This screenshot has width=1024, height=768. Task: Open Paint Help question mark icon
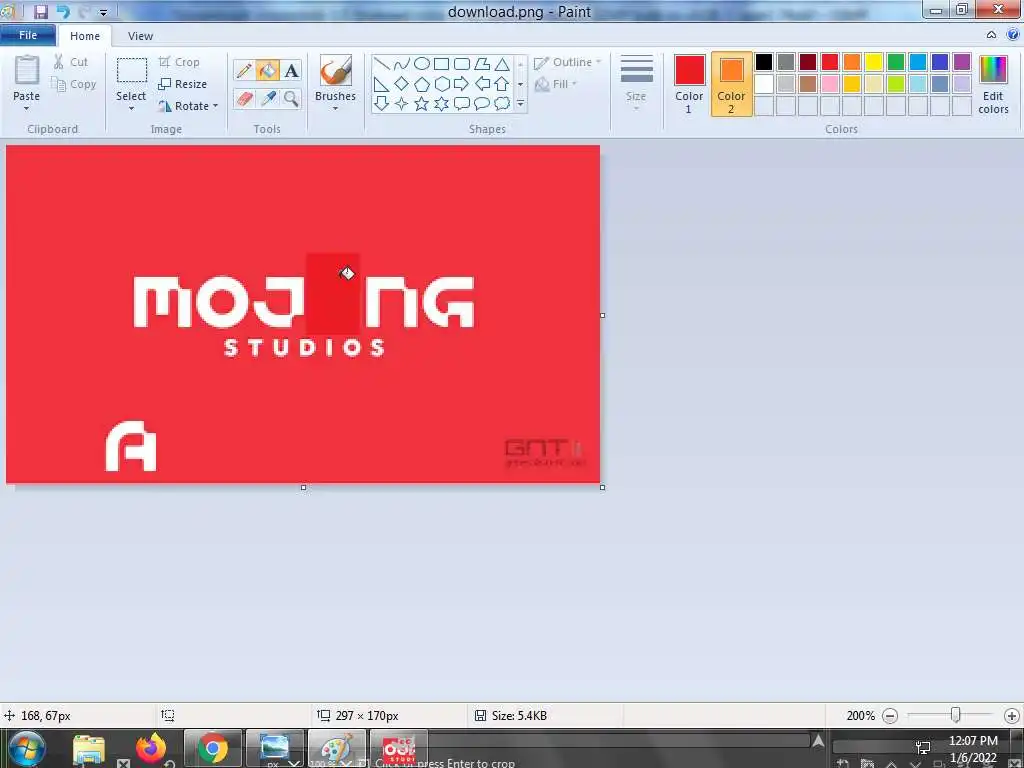[1013, 35]
